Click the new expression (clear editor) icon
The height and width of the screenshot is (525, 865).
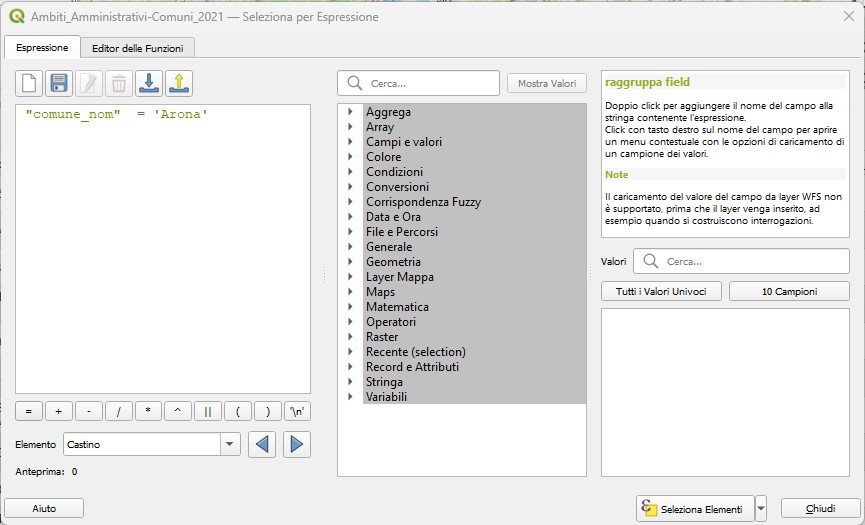[29, 83]
